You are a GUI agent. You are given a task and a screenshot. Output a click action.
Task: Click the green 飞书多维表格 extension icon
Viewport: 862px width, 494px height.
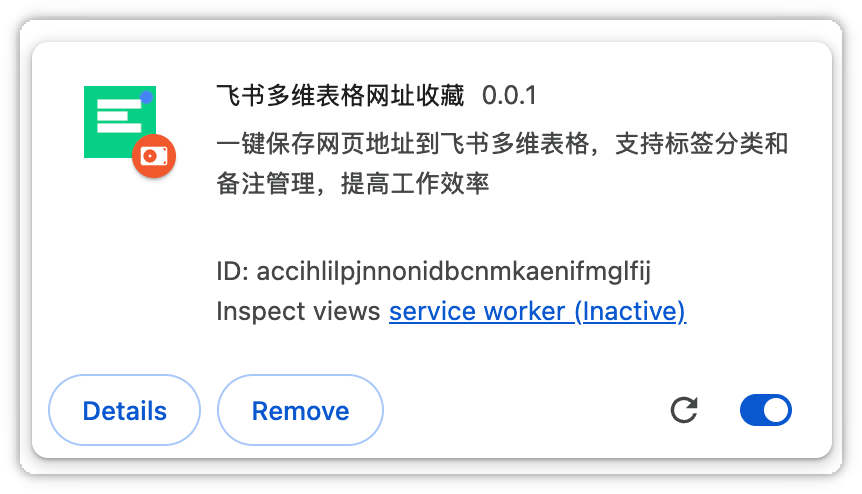[120, 122]
